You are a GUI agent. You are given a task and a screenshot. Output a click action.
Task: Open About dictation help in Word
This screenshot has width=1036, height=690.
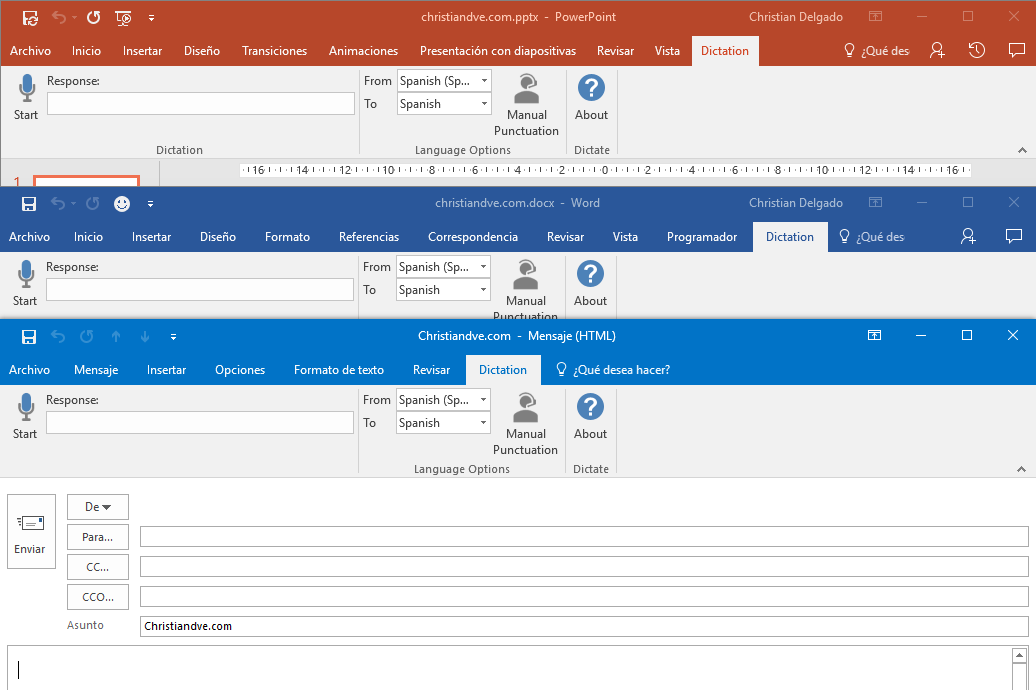pos(590,283)
